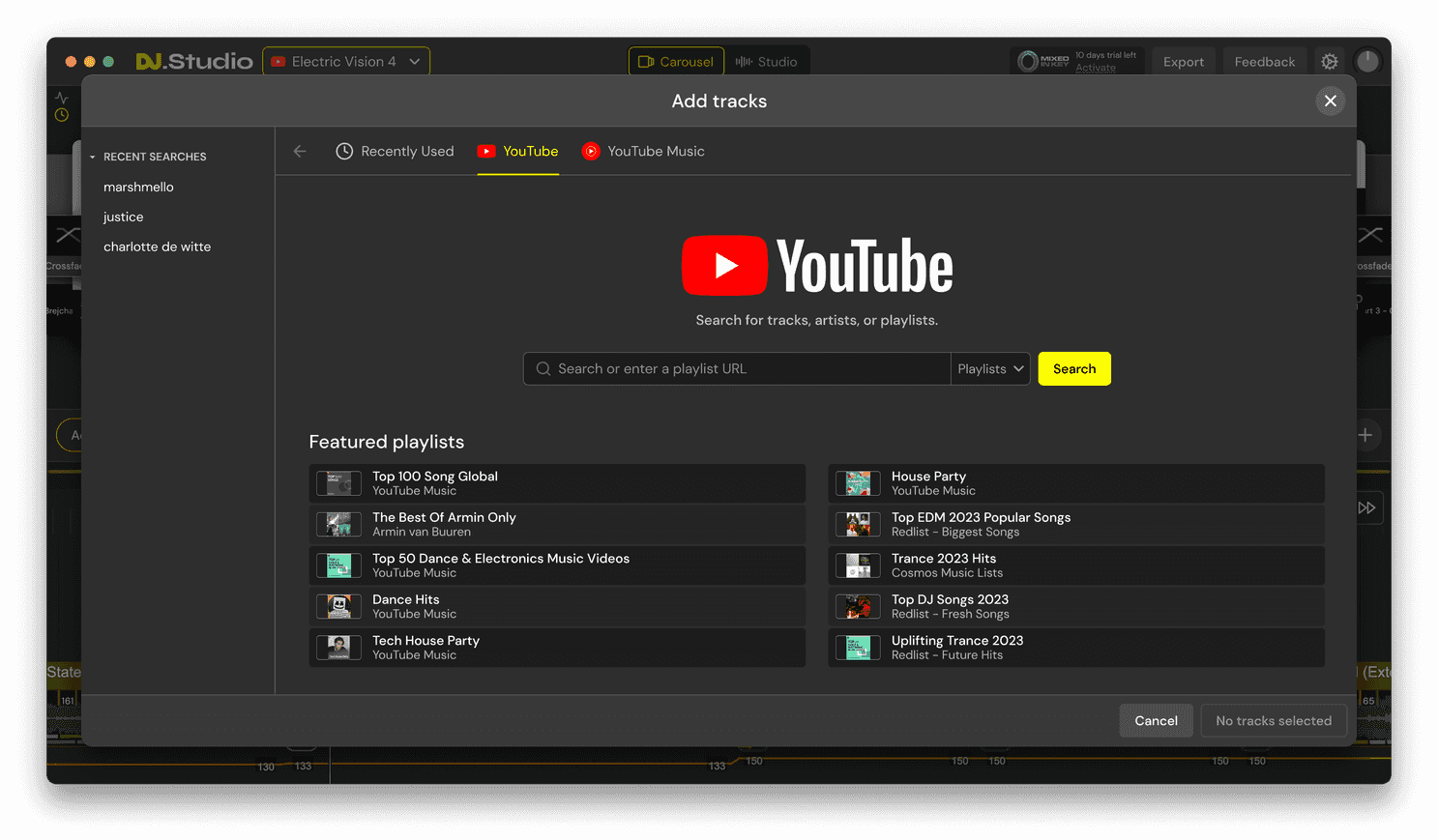Open the Playlists search type dropdown
Image resolution: width=1438 pixels, height=840 pixels.
(x=990, y=368)
